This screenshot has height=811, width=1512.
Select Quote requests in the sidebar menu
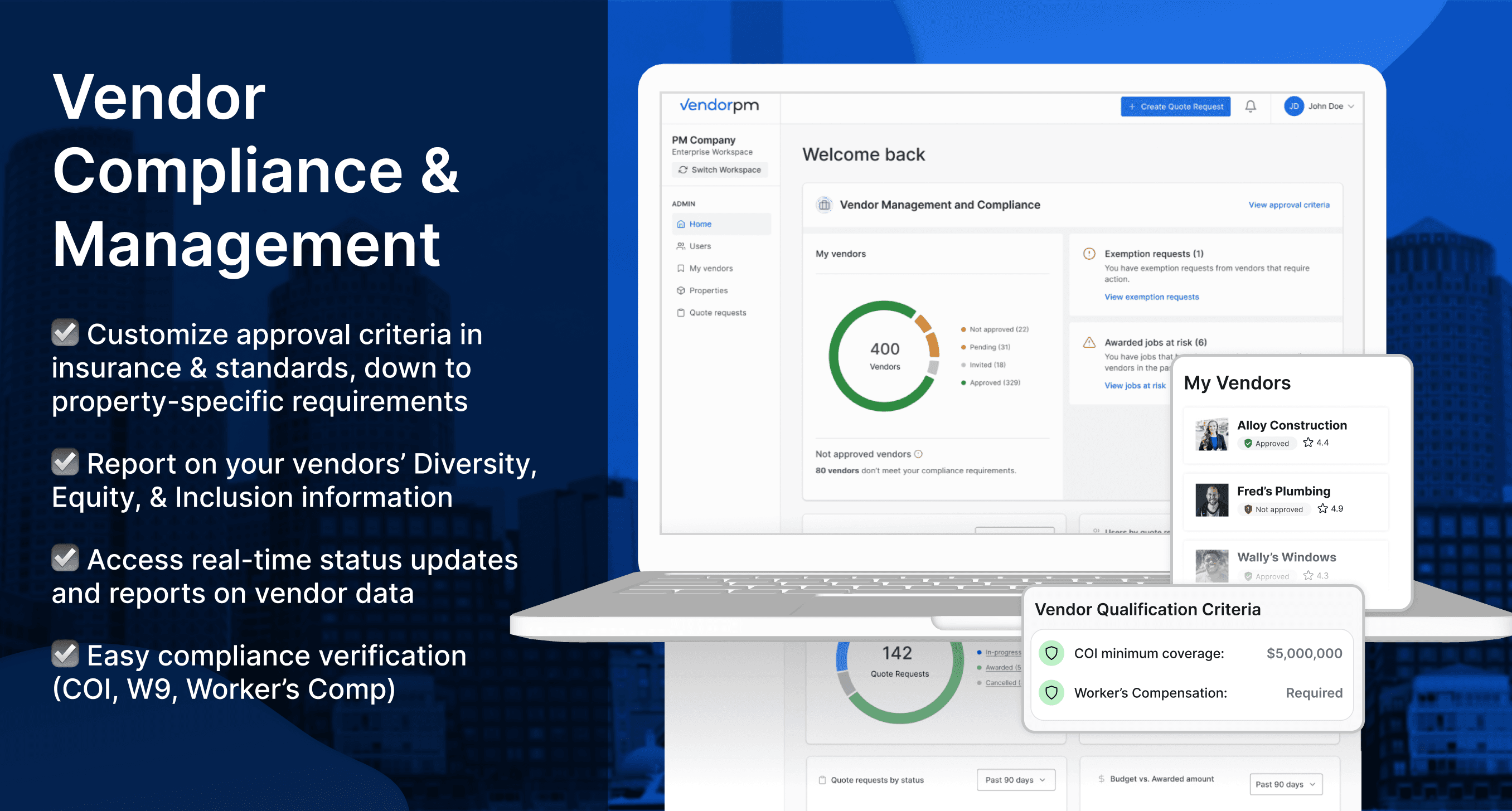pyautogui.click(x=718, y=313)
